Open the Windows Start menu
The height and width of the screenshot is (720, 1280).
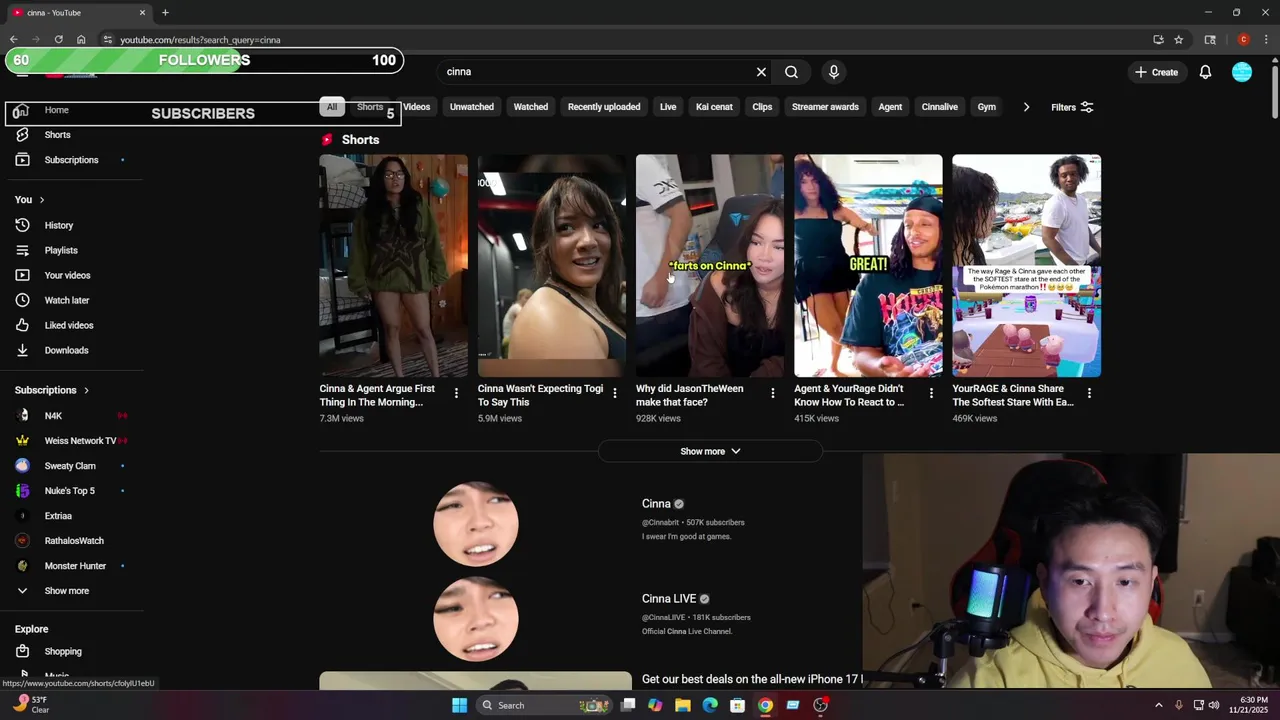coord(459,705)
